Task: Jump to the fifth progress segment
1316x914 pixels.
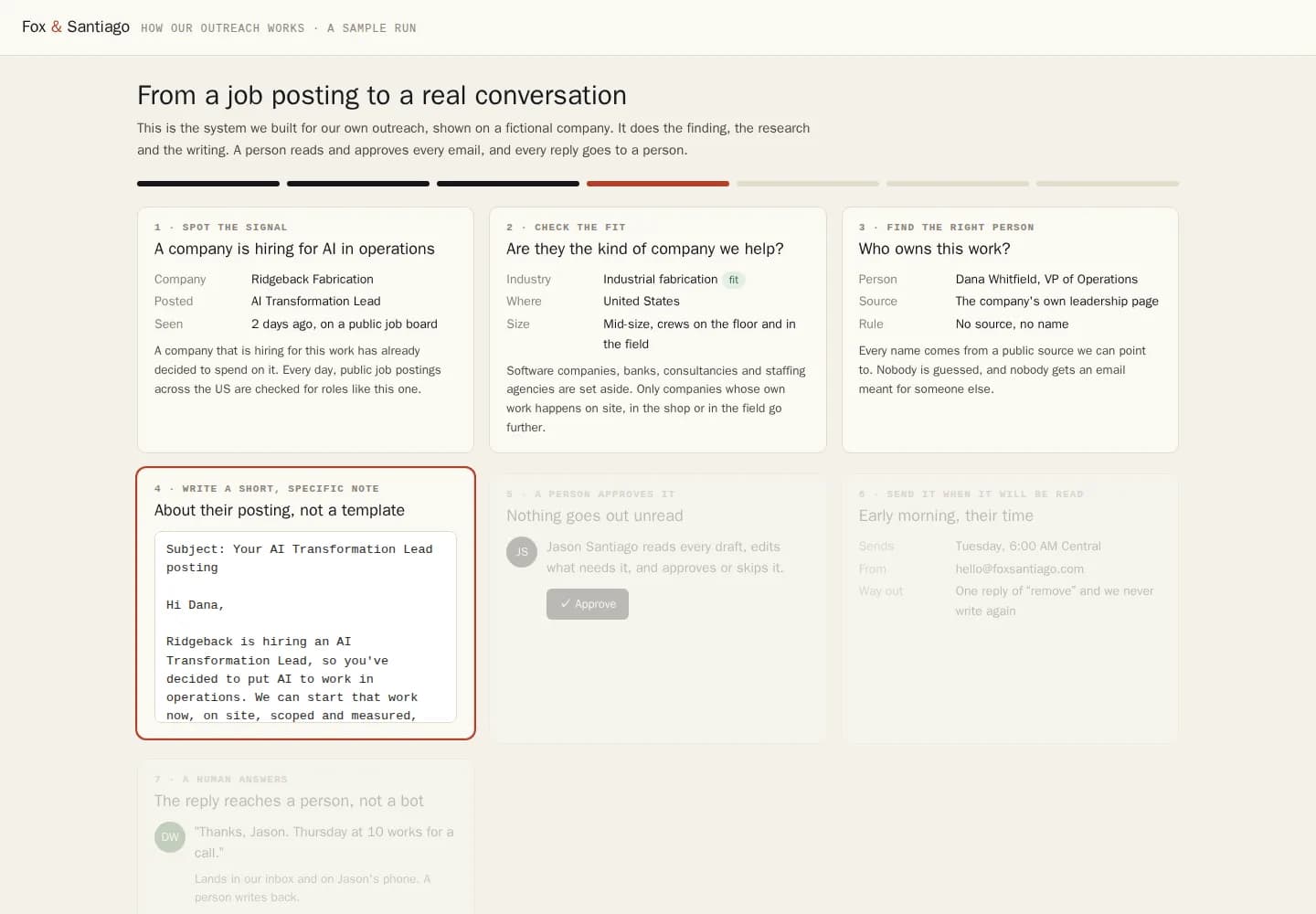Action: click(808, 184)
